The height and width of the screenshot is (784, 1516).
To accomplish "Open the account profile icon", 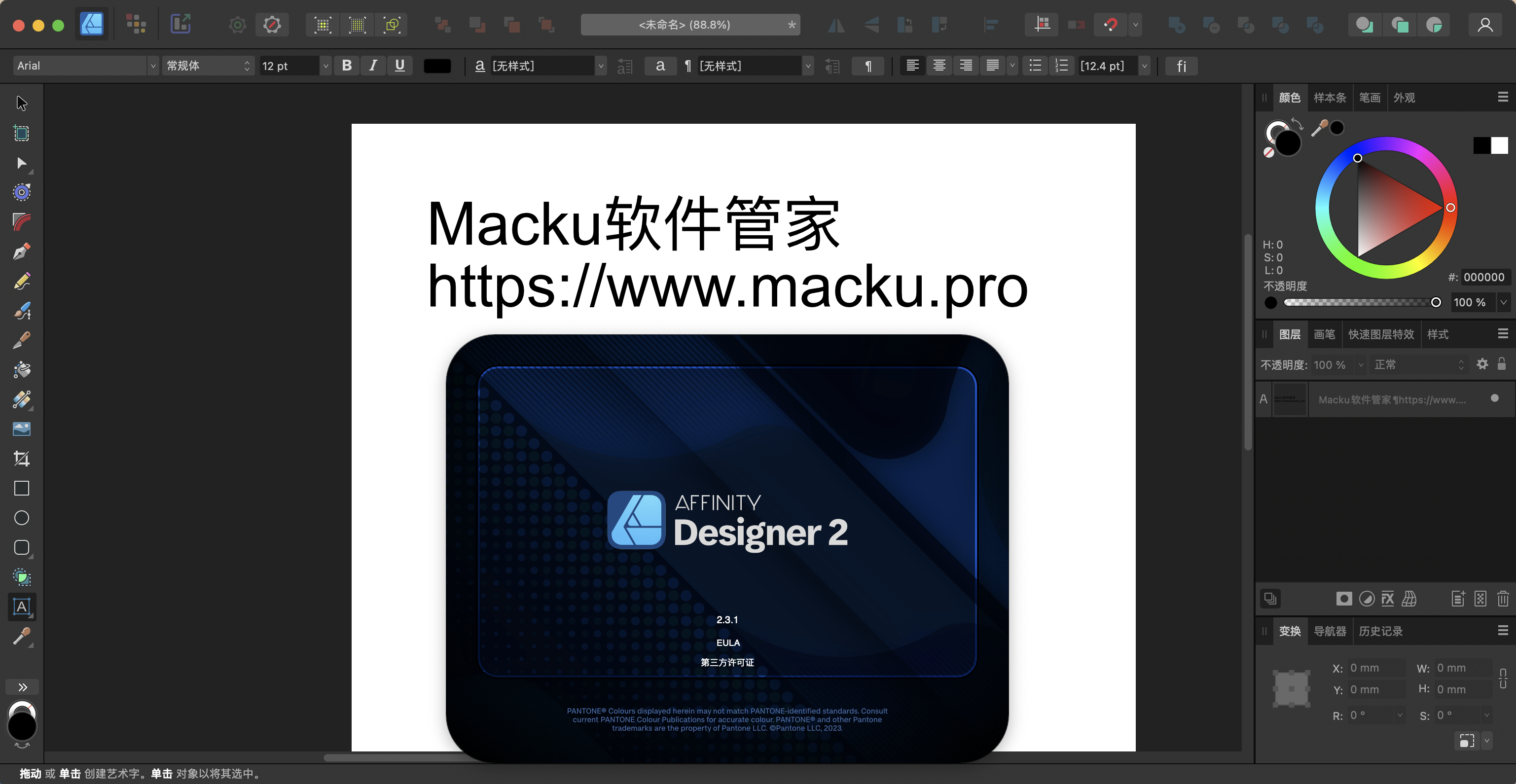I will pos(1485,25).
